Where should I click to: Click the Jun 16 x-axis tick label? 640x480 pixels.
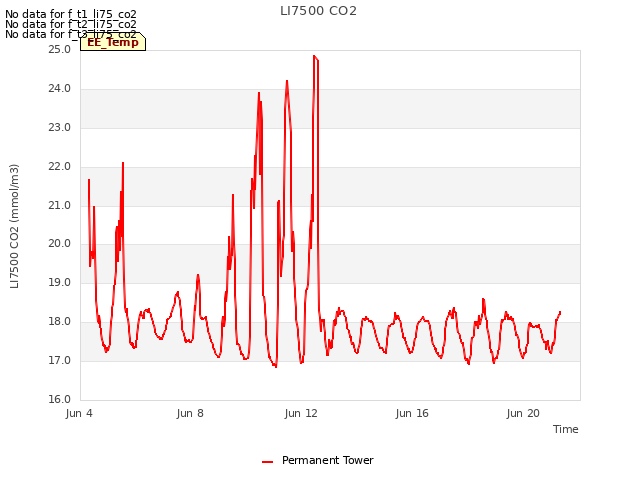tap(412, 413)
